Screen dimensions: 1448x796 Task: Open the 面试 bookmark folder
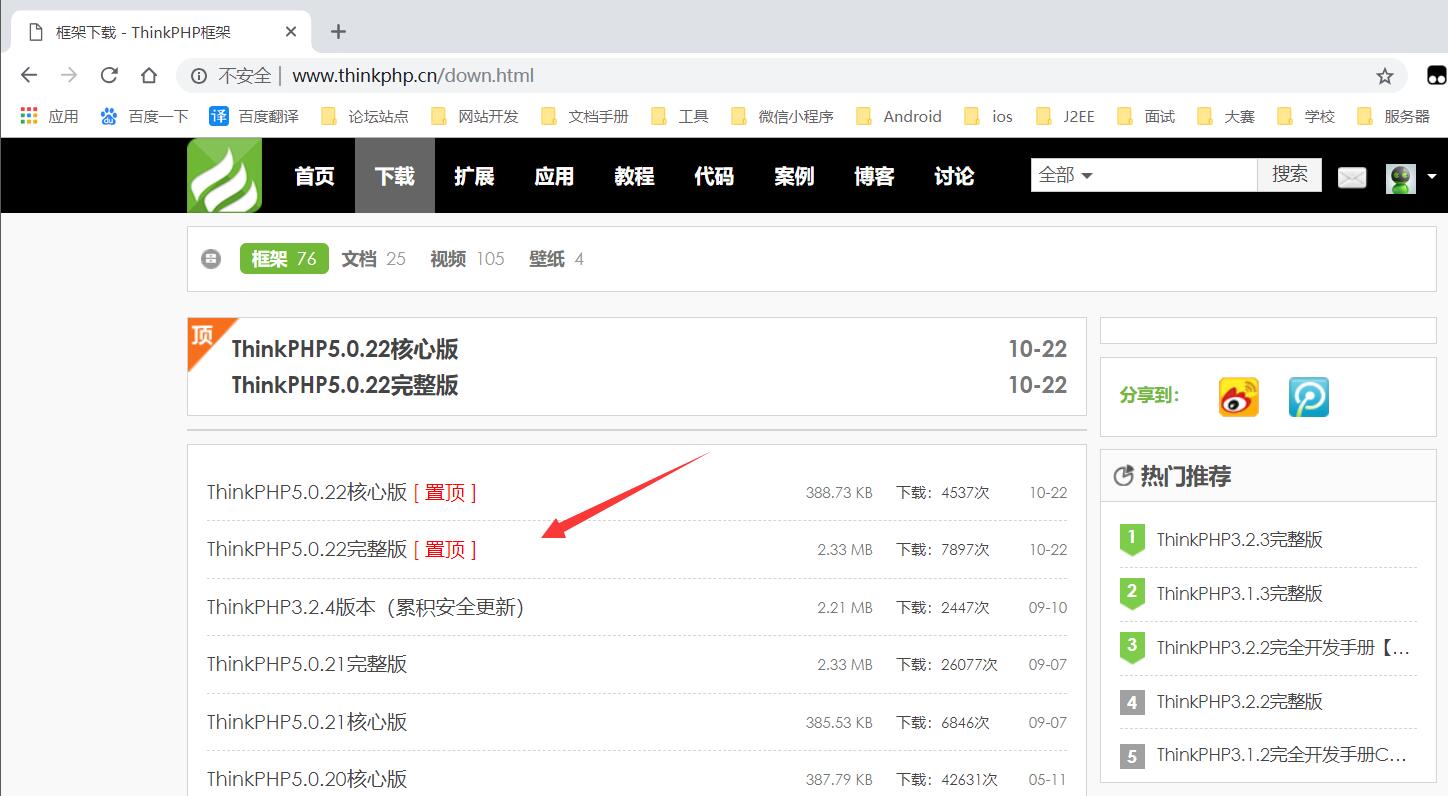tap(1145, 116)
